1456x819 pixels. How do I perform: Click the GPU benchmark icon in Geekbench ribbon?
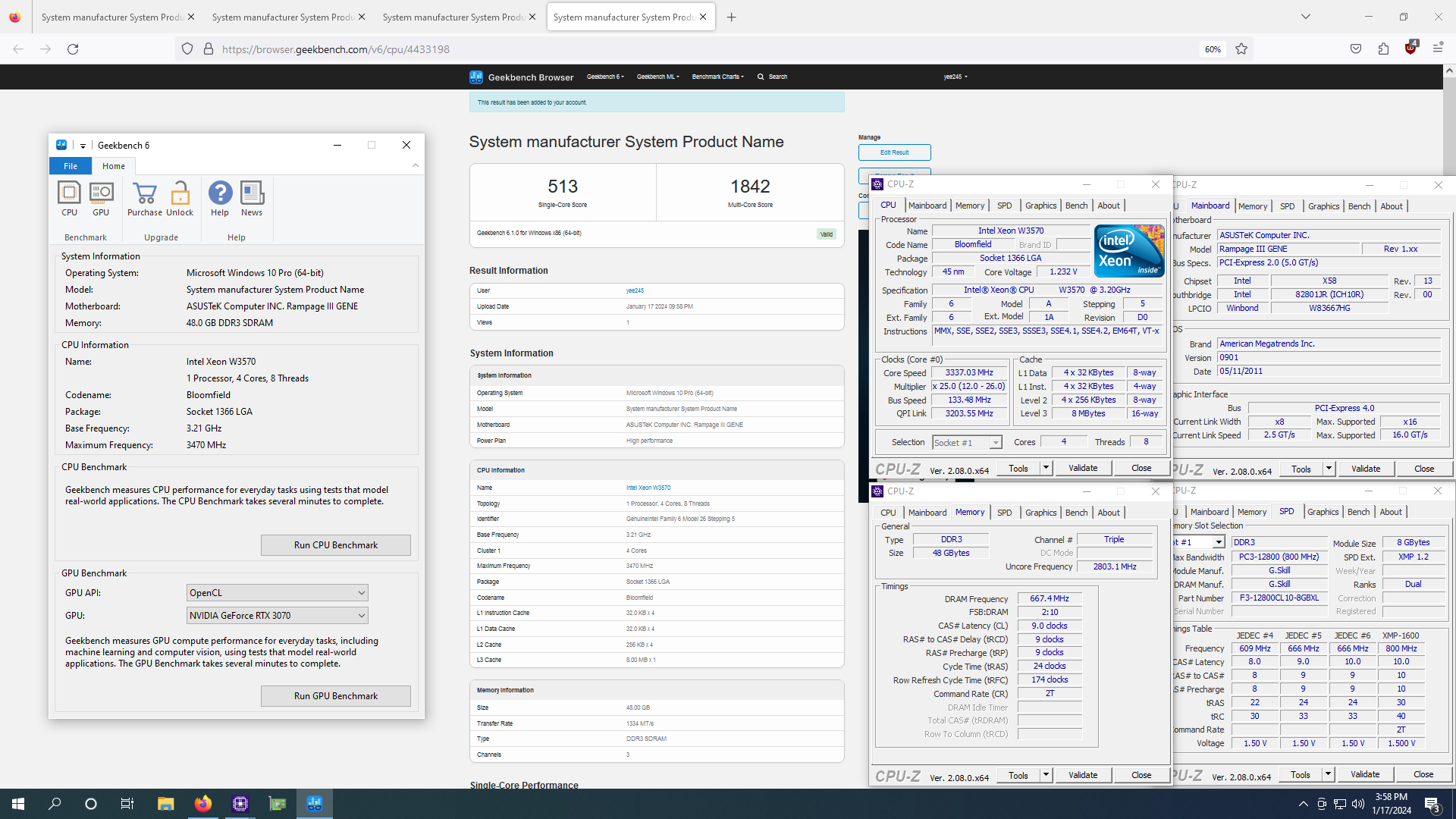coord(101,199)
